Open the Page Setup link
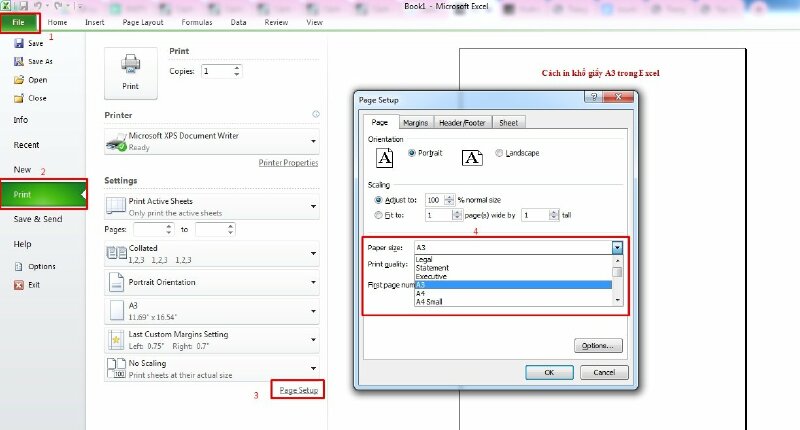800x430 pixels. (x=298, y=390)
